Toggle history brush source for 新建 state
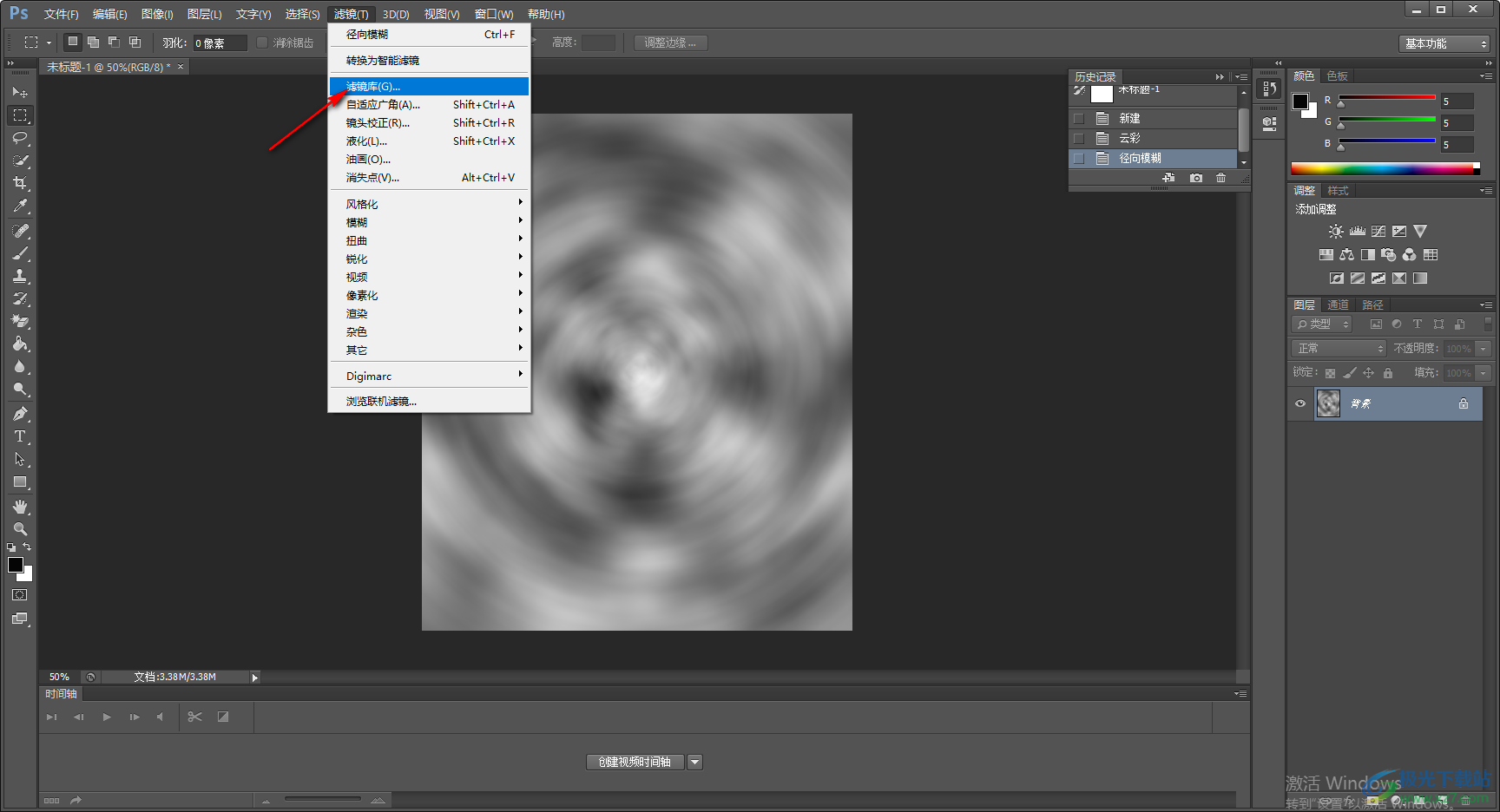This screenshot has width=1500, height=812. [1079, 118]
